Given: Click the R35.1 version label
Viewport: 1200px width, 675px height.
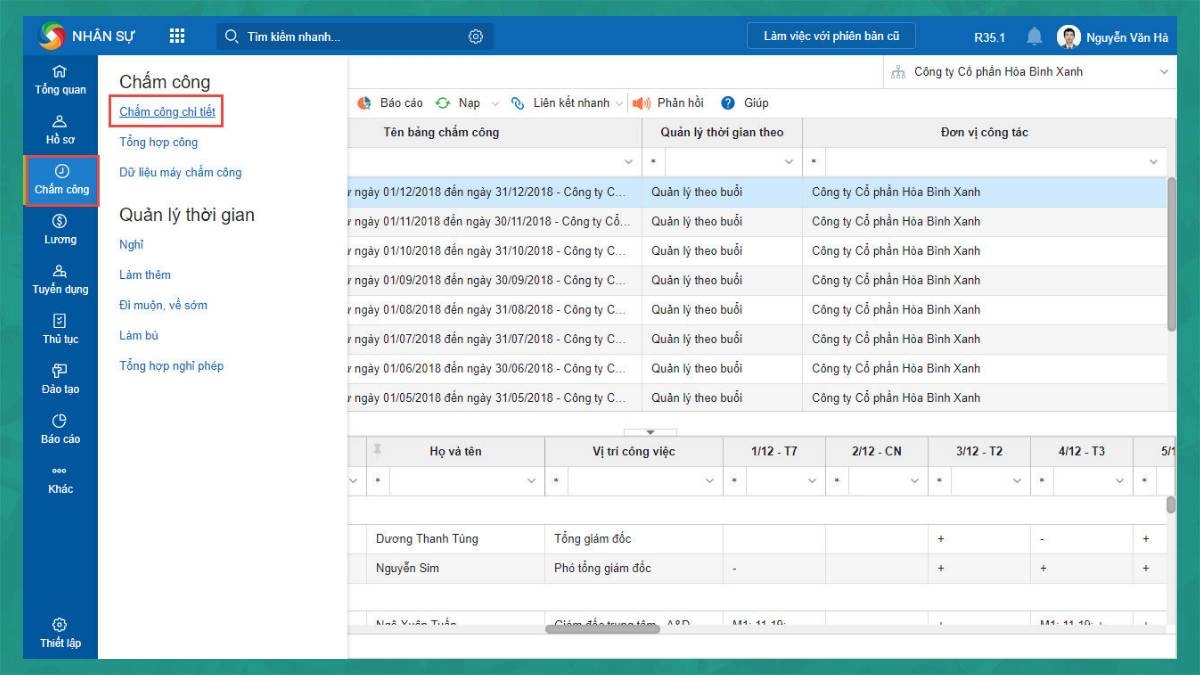Looking at the screenshot, I should (990, 37).
